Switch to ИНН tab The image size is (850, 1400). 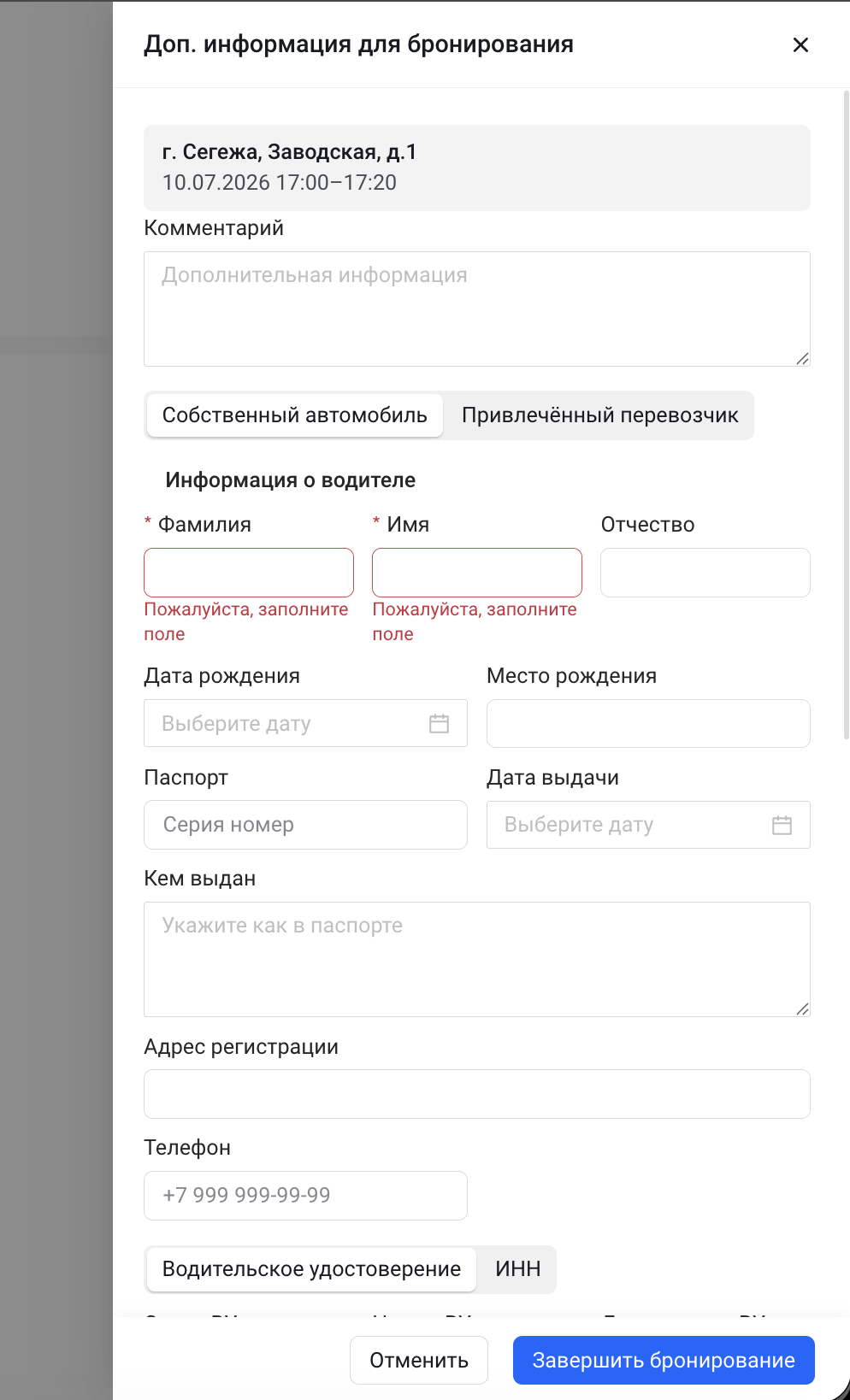pos(517,1269)
